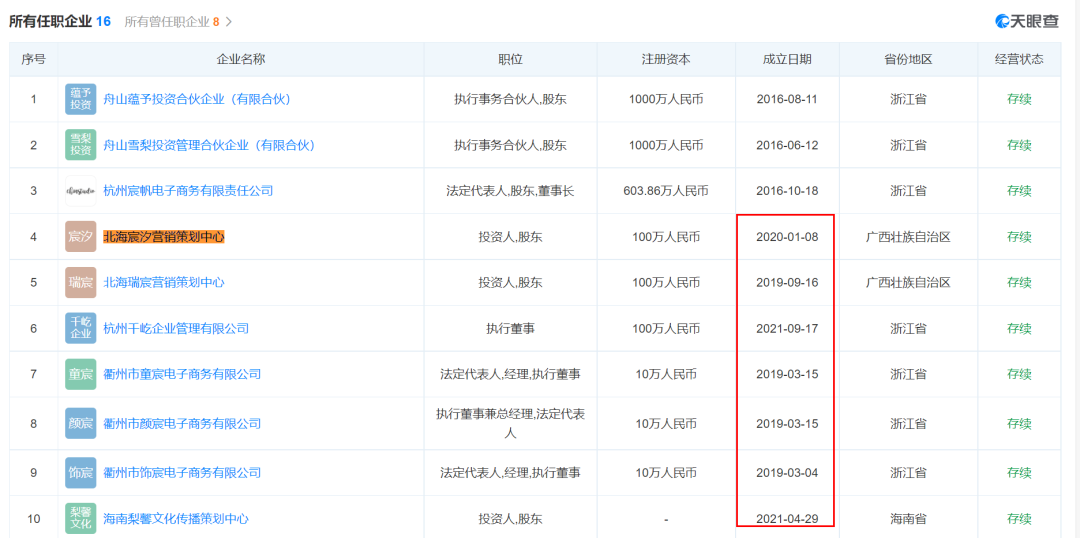This screenshot has height=538, width=1080.
Task: Click the 童宸 green logo icon
Action: coord(81,374)
